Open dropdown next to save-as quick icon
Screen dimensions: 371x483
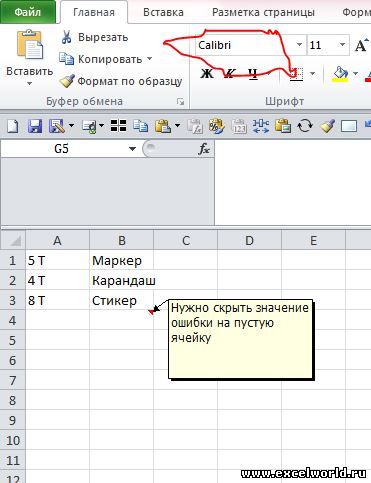tap(71, 126)
